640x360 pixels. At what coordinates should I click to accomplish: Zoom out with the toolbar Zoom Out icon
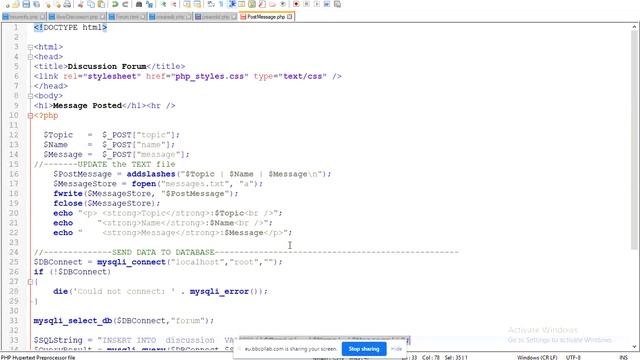pyautogui.click(x=173, y=4)
